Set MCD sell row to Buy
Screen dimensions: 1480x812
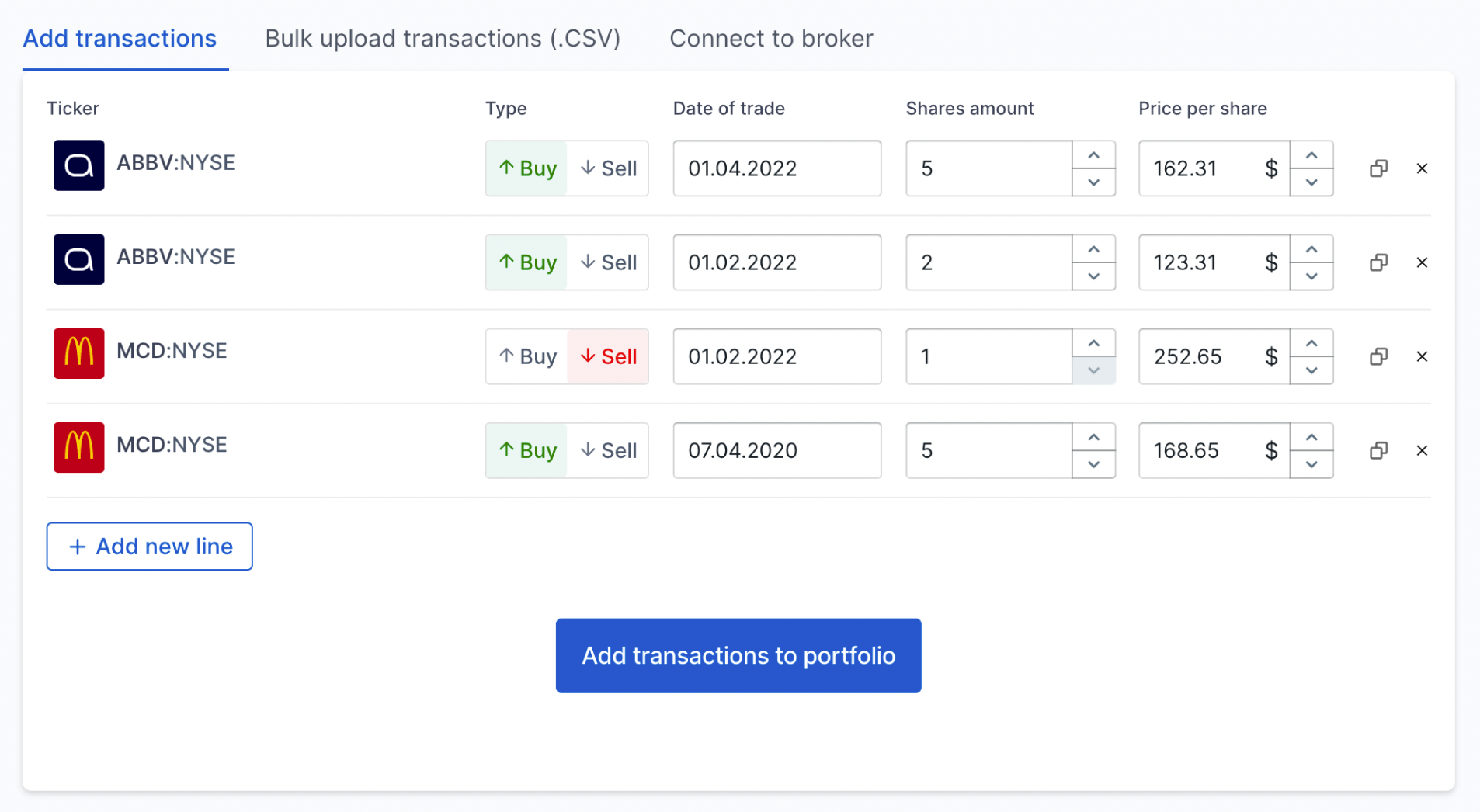pos(527,356)
